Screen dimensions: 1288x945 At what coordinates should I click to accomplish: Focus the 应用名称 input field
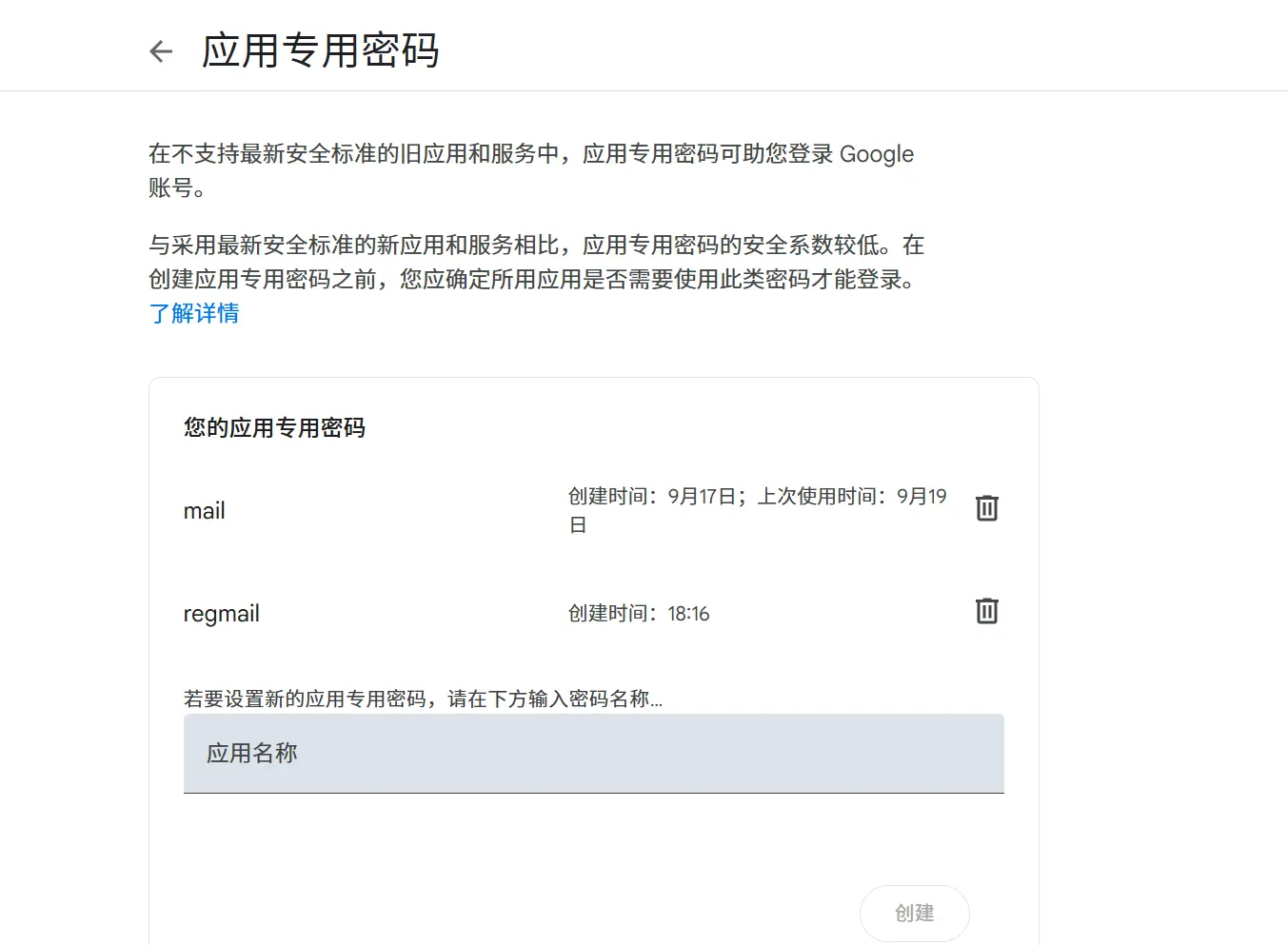(593, 753)
